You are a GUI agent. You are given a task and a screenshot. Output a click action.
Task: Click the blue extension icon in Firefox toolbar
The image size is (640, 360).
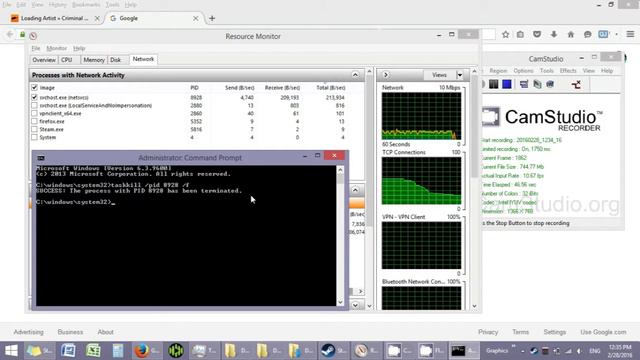603,35
